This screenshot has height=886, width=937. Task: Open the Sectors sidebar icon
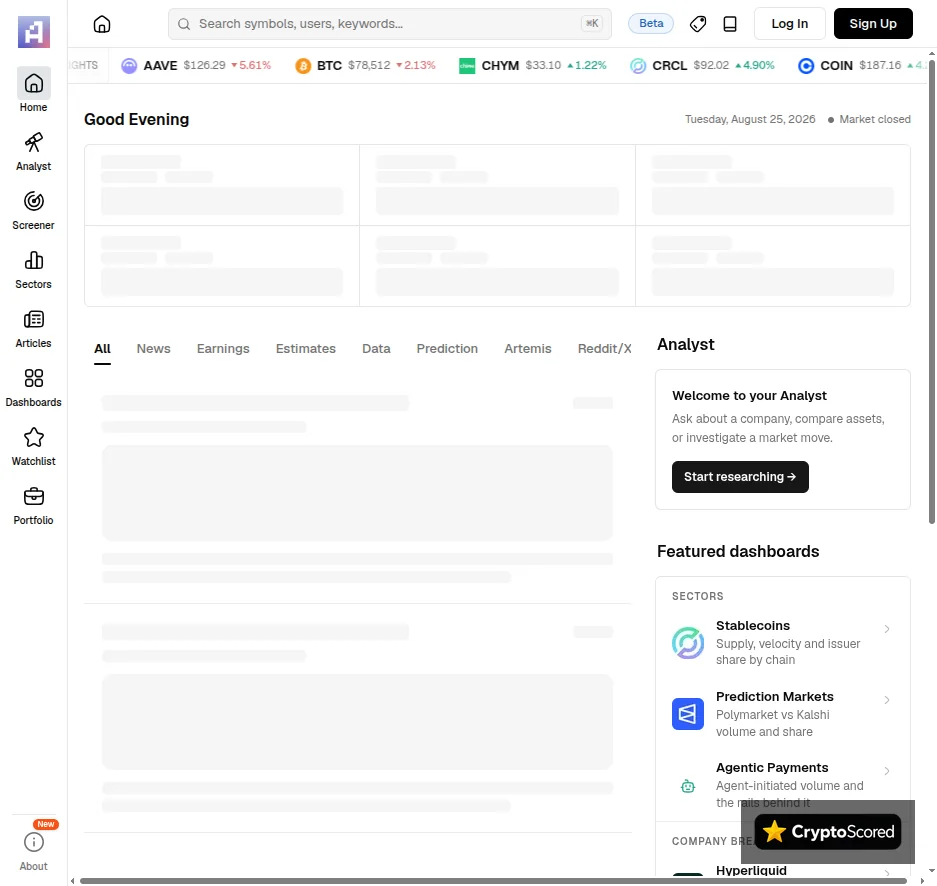pos(33,260)
